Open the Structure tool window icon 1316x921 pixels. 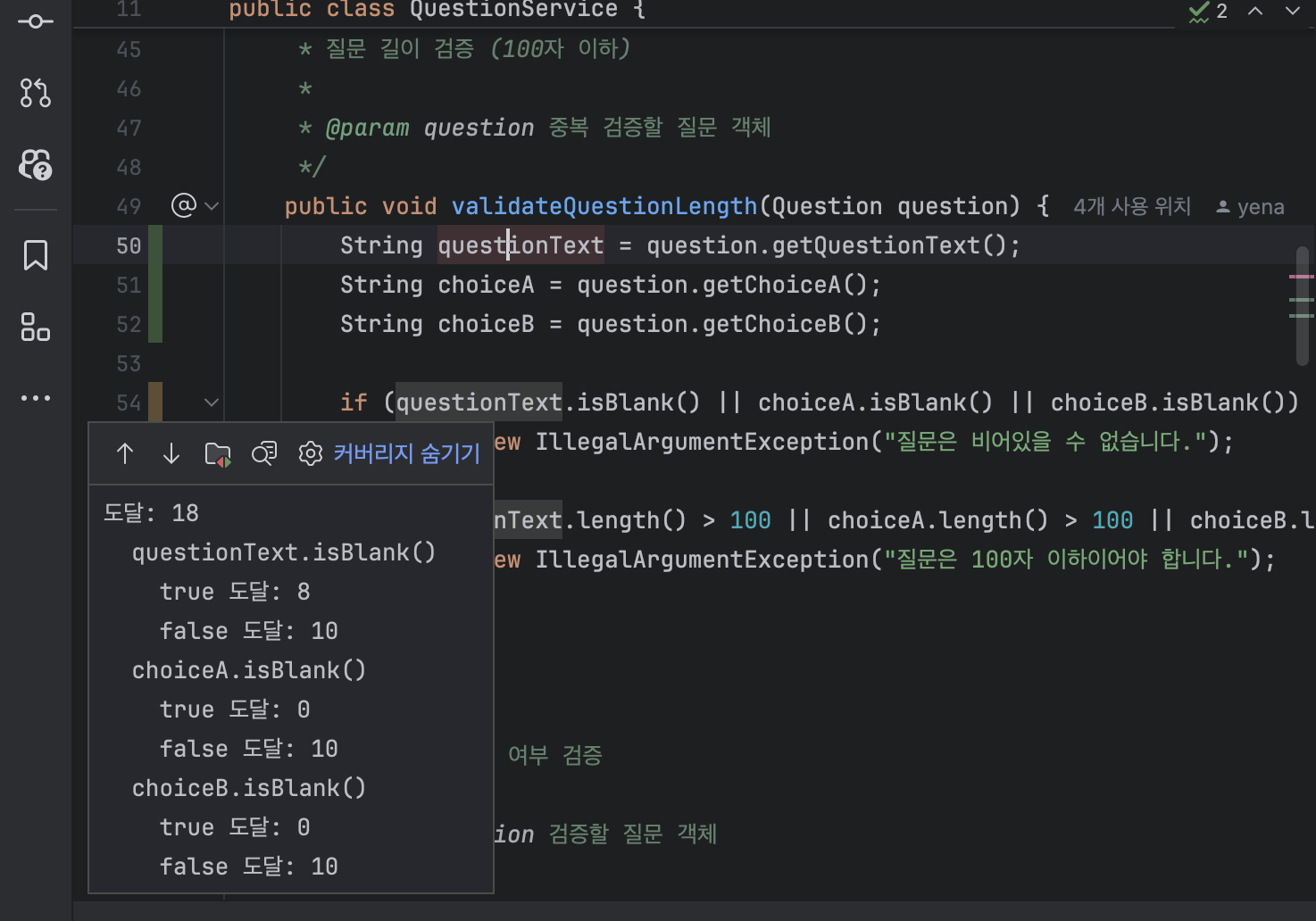point(36,327)
